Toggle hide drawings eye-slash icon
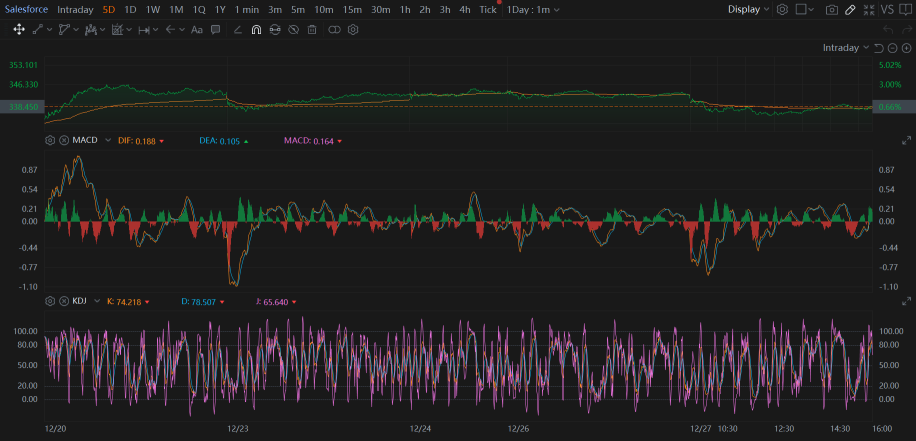This screenshot has height=441, width=916. [x=294, y=30]
